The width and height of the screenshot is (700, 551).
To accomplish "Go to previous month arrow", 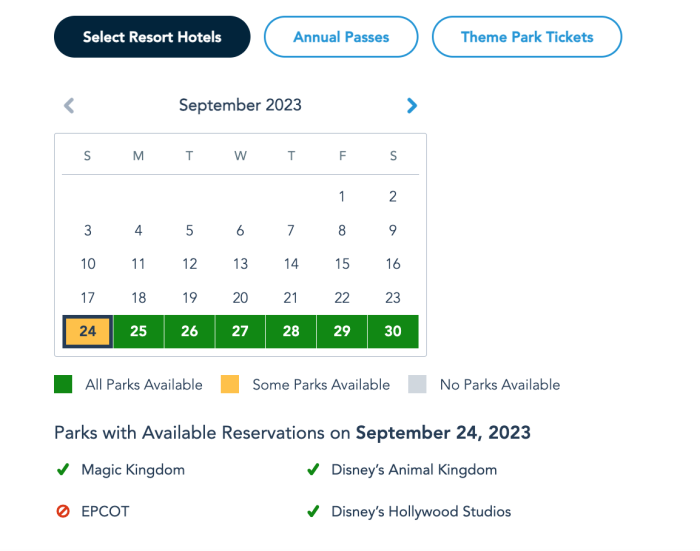I will pos(69,106).
